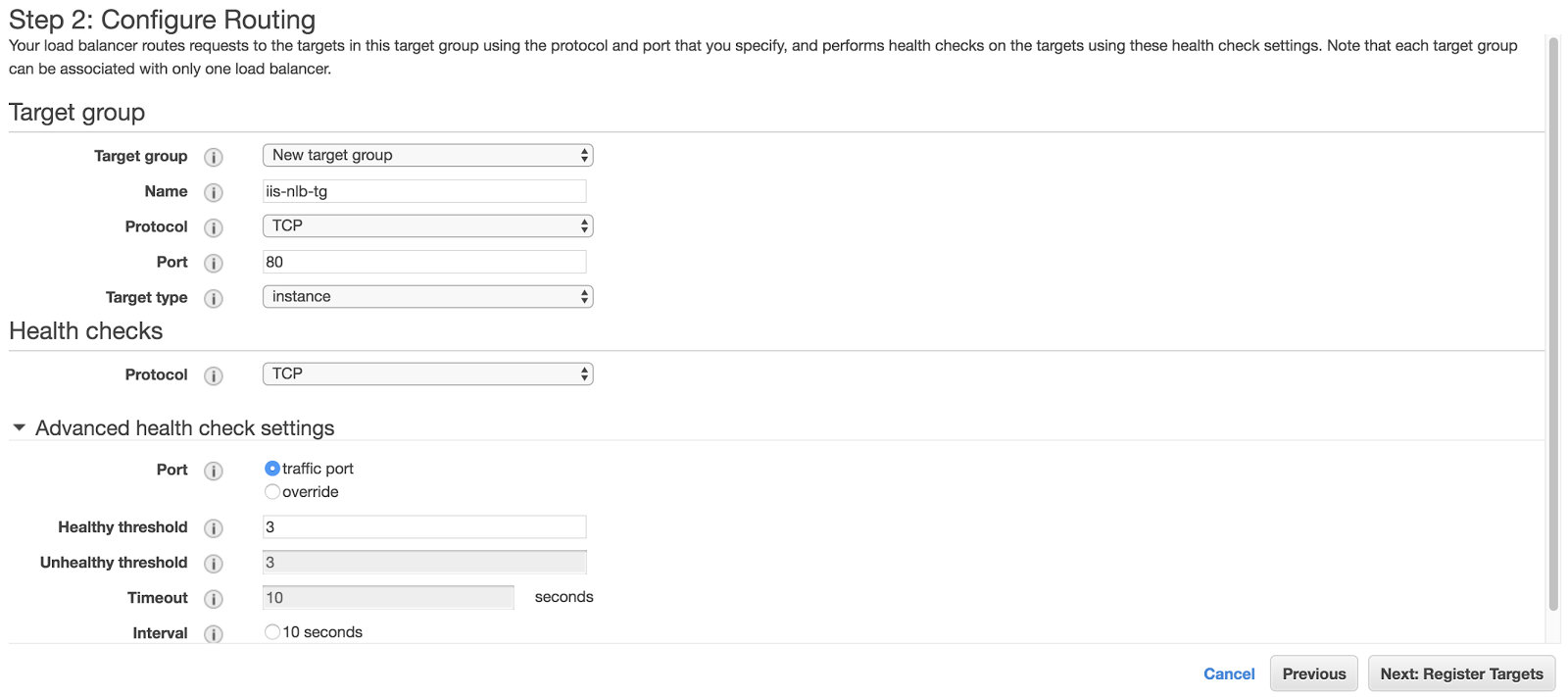Click info icon beside Unhealthy threshold
Viewport: 1568px width, 697px height.
click(x=214, y=564)
